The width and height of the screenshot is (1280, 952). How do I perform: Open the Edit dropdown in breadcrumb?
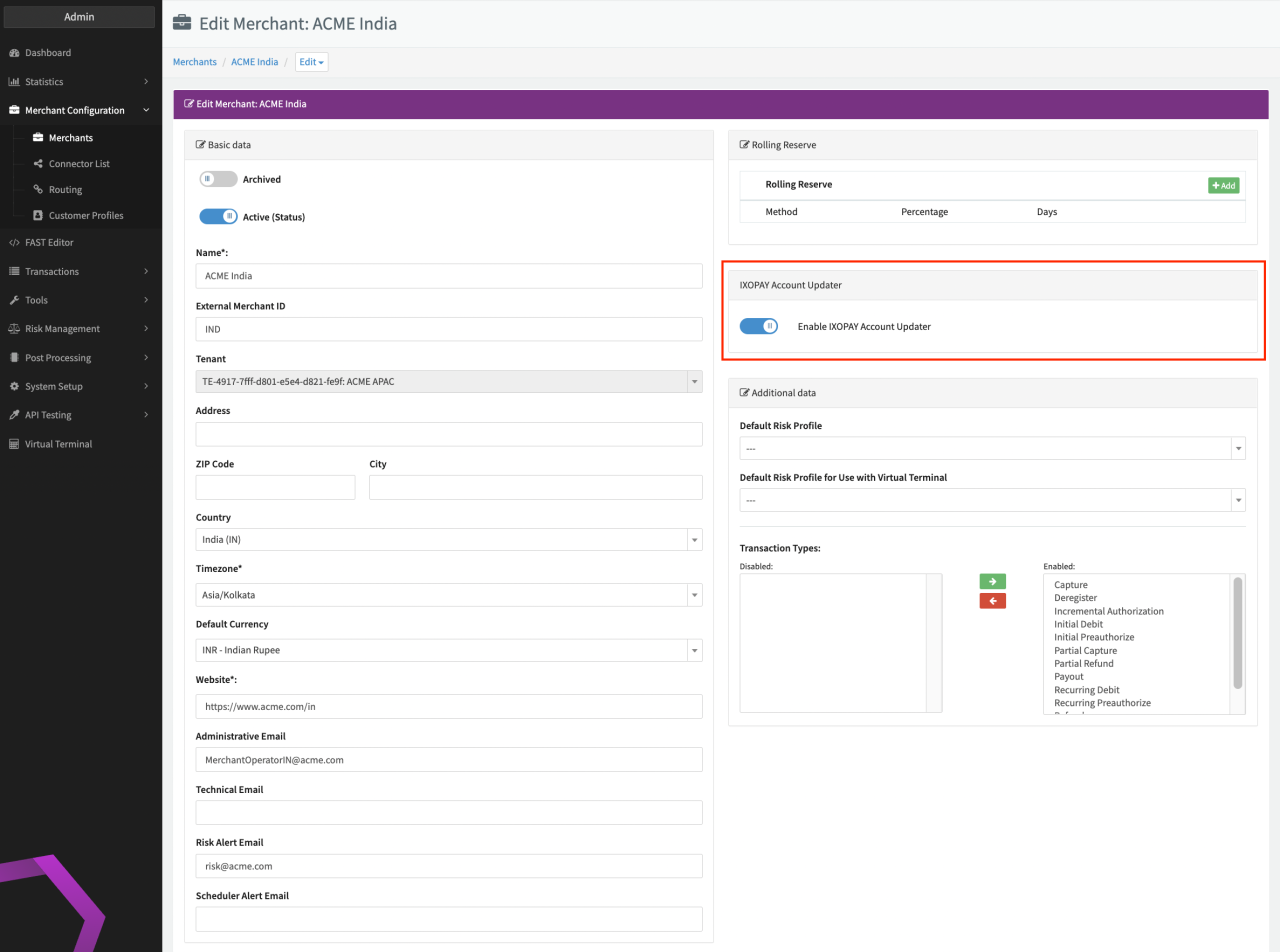tap(312, 62)
